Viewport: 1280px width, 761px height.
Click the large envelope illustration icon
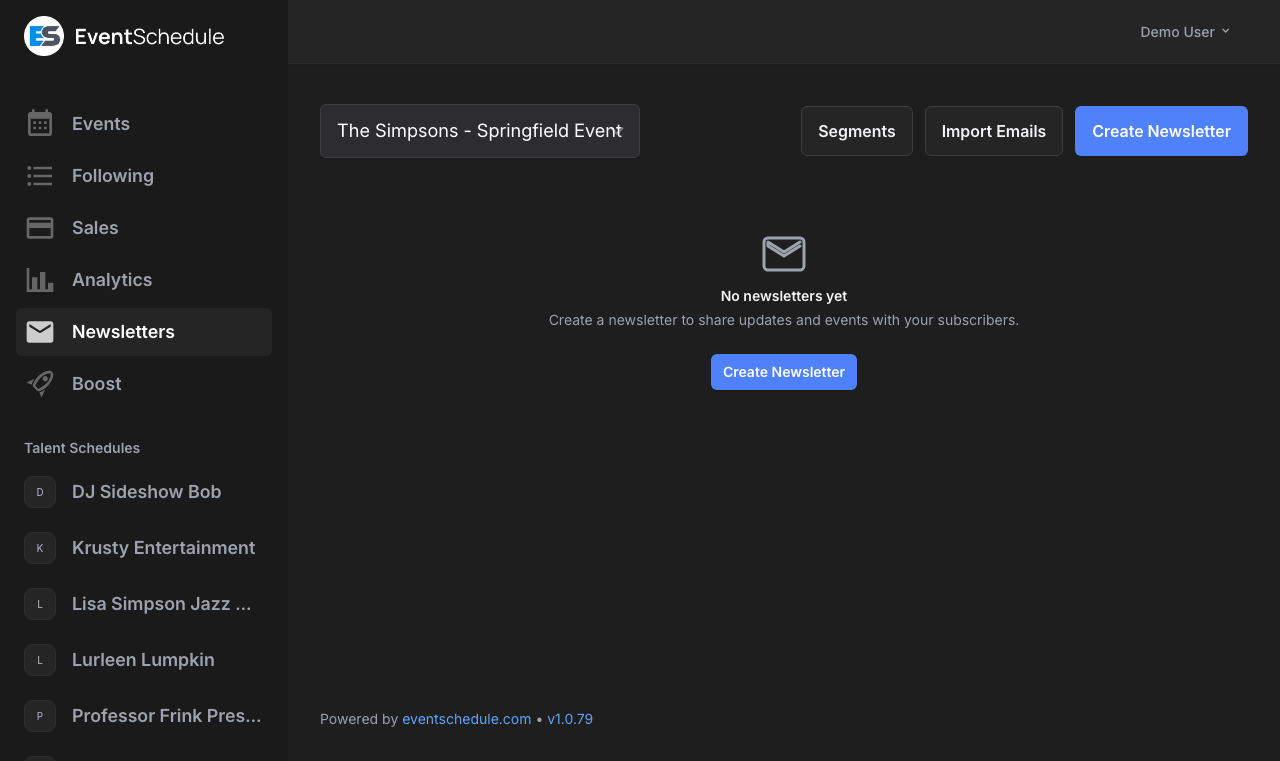point(783,253)
